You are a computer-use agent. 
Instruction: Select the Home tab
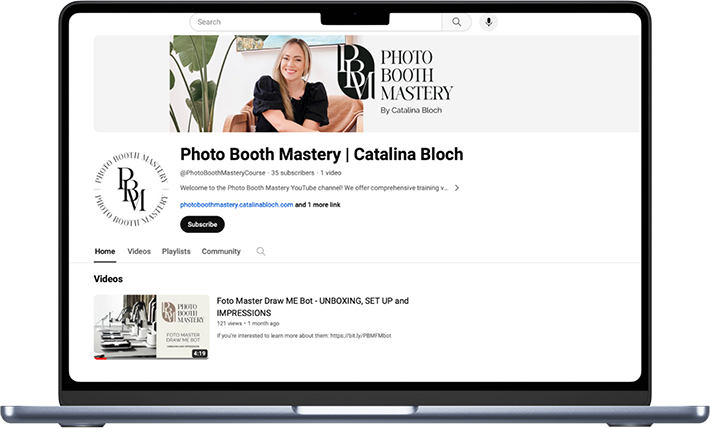pos(105,251)
